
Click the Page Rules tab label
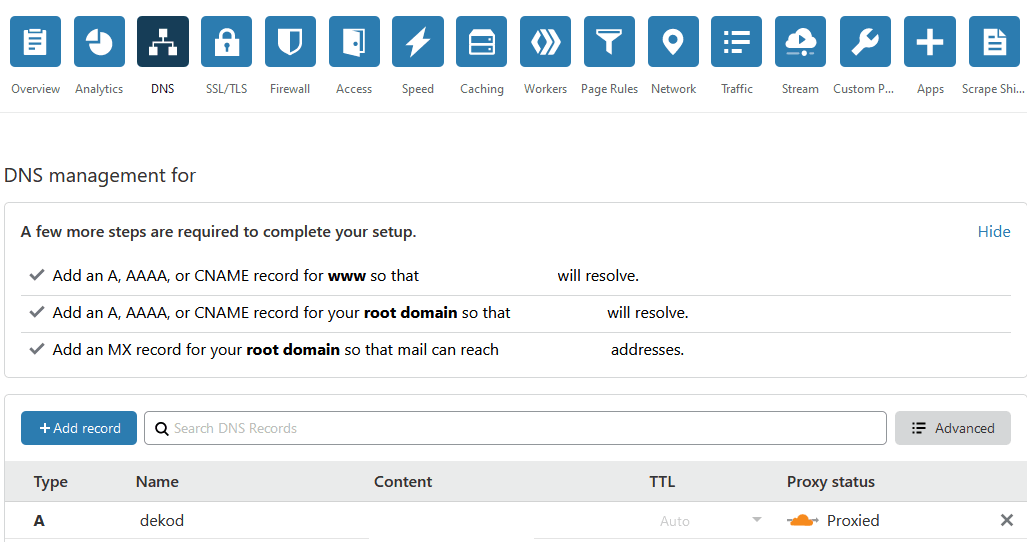pyautogui.click(x=609, y=89)
